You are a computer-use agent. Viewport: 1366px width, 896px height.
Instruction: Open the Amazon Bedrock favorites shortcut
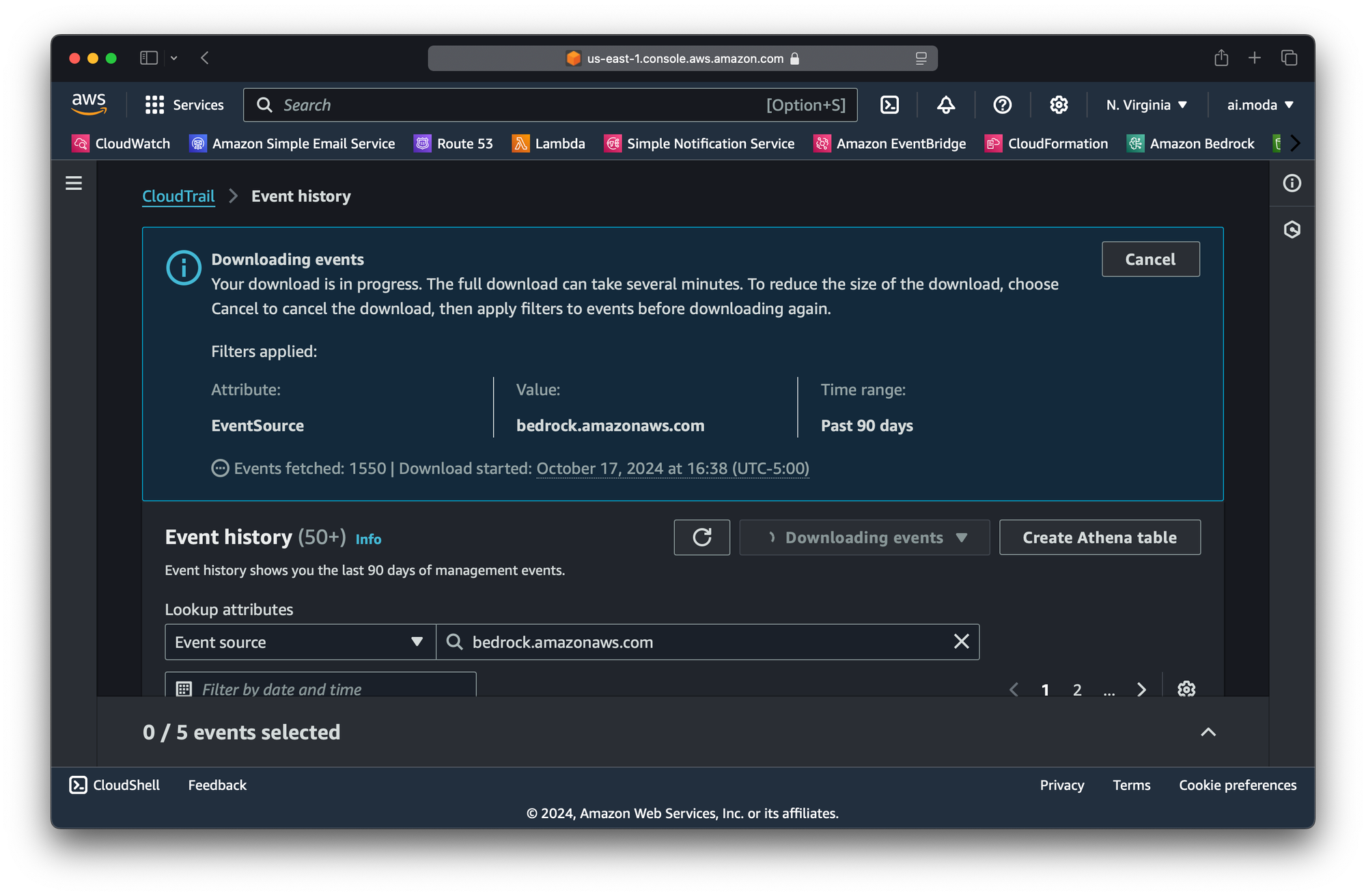[1190, 143]
